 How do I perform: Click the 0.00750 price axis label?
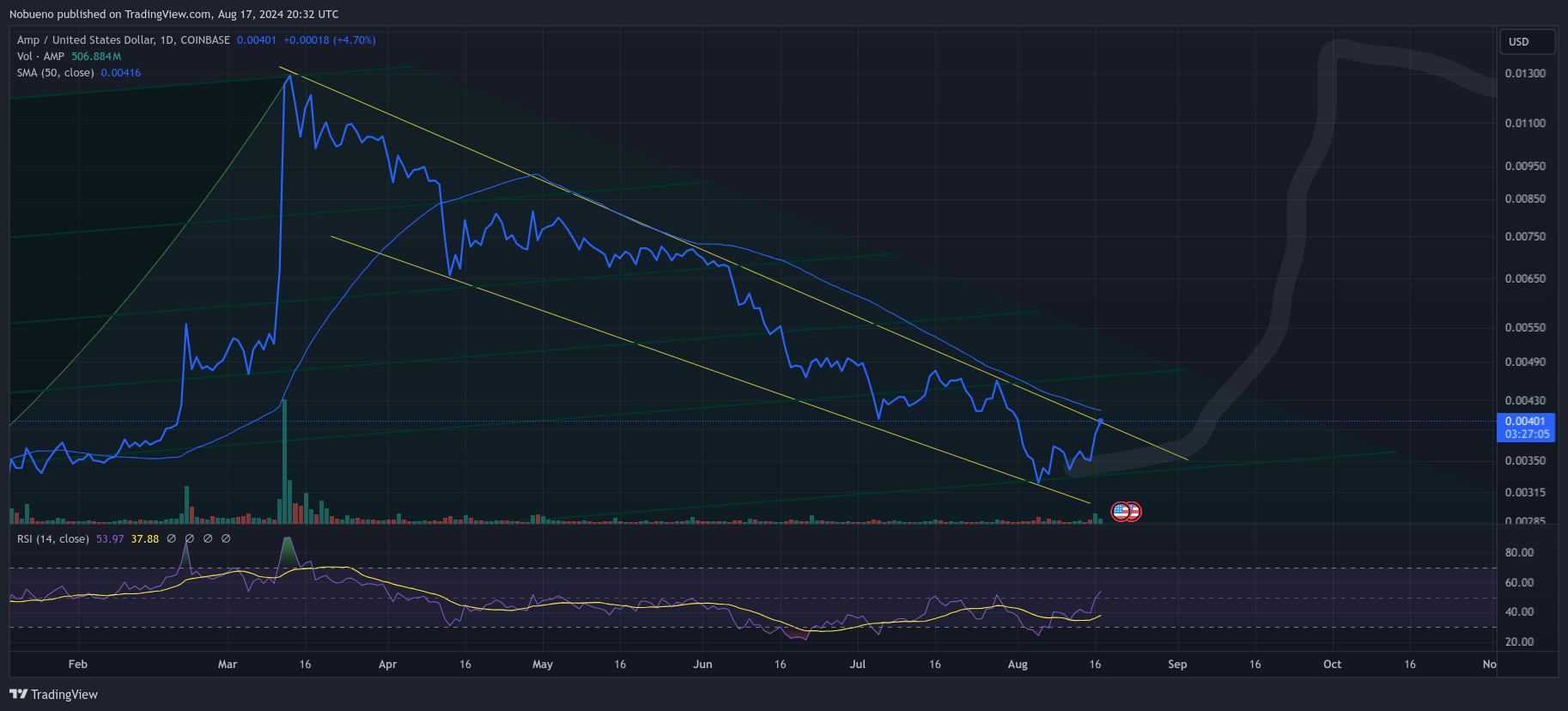[x=1525, y=236]
